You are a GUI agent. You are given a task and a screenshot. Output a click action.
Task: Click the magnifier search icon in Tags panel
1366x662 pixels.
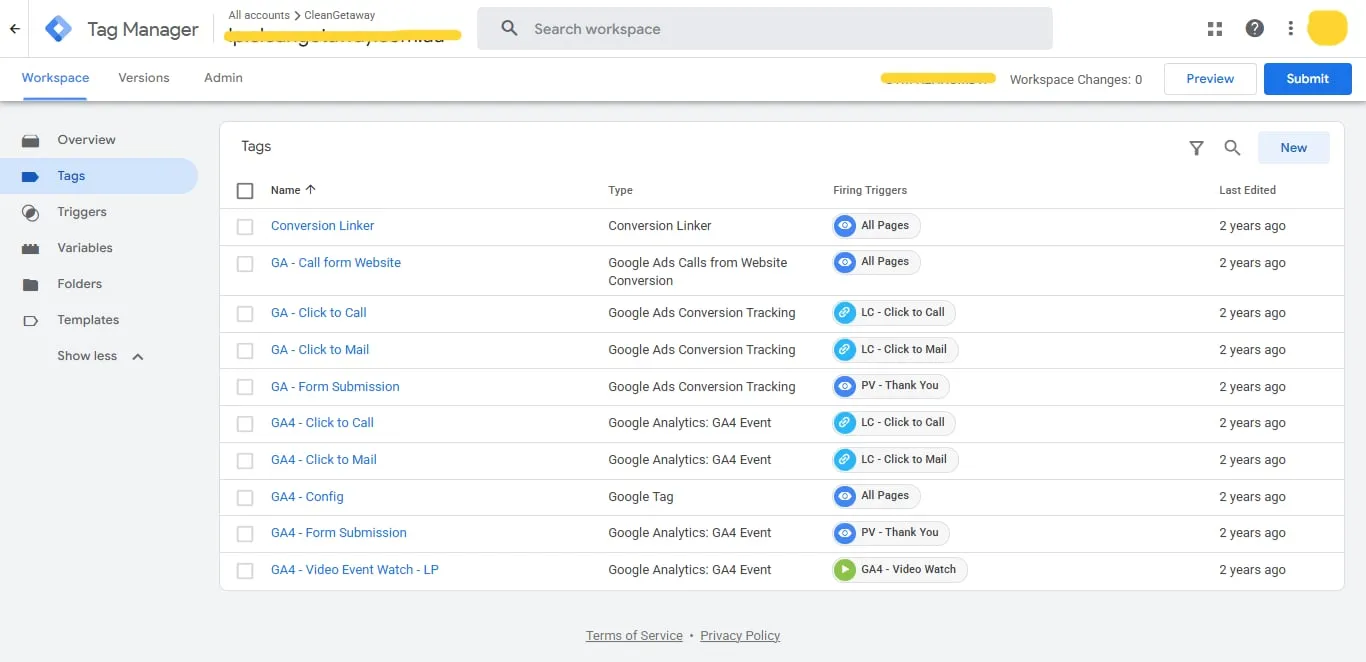(x=1232, y=148)
